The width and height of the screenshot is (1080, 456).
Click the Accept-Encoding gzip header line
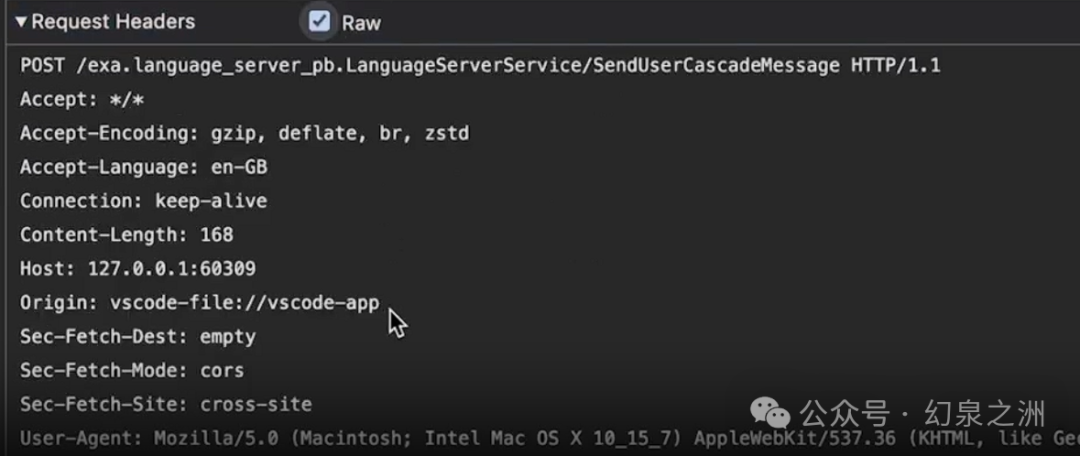[245, 134]
